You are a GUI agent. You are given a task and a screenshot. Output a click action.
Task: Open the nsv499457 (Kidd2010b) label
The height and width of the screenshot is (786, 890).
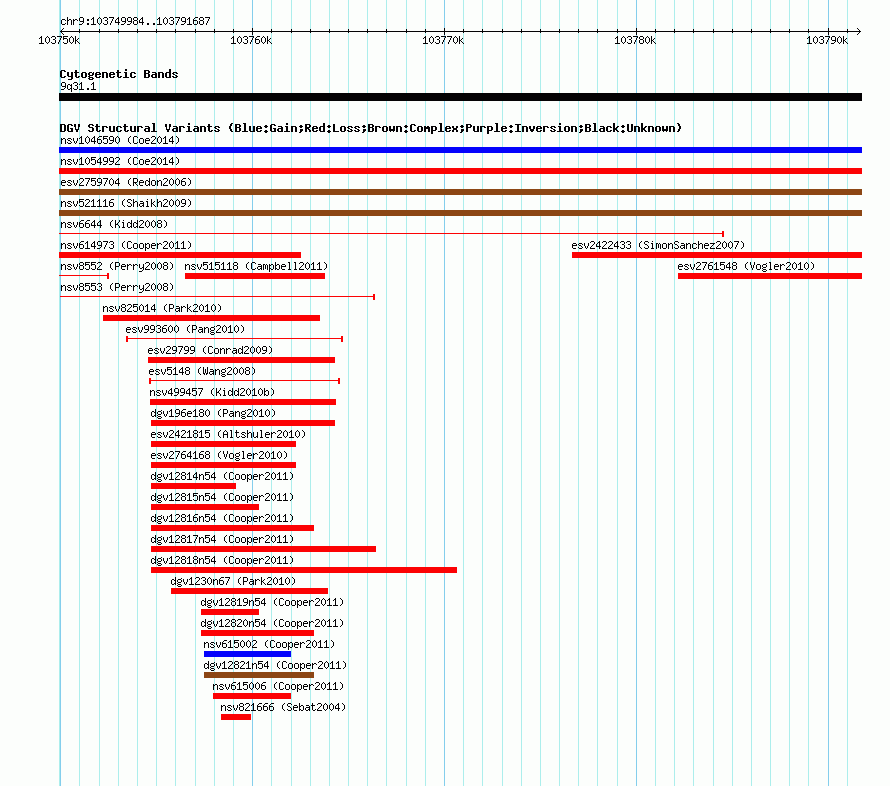coord(212,392)
